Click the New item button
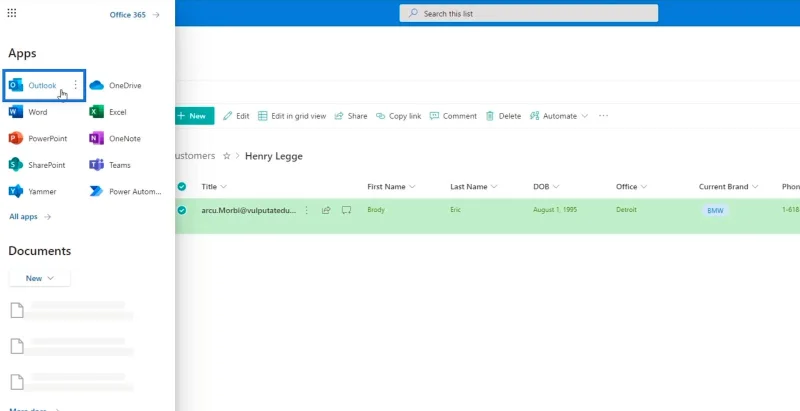The image size is (800, 411). 194,116
